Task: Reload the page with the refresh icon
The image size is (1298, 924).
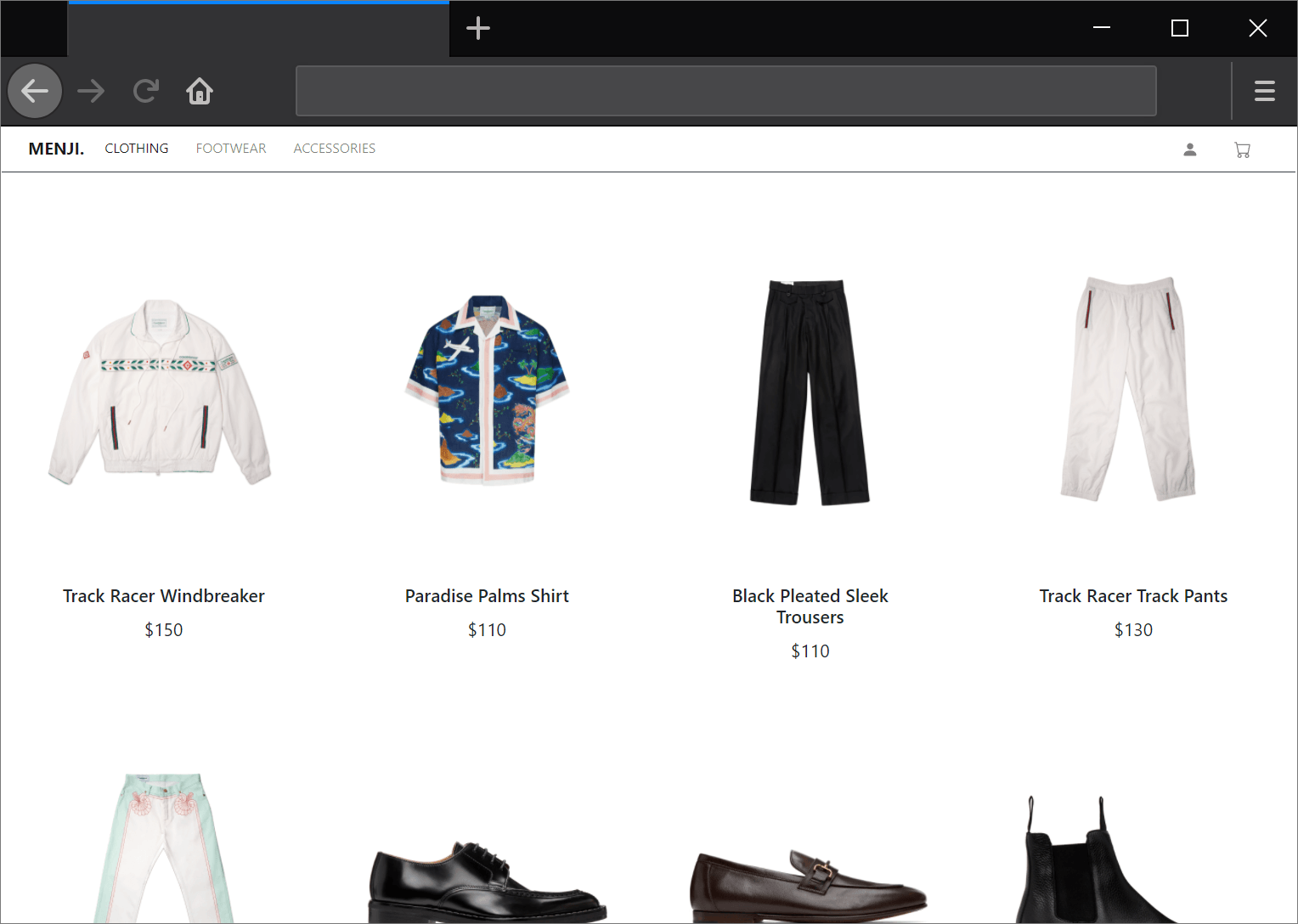Action: click(146, 91)
